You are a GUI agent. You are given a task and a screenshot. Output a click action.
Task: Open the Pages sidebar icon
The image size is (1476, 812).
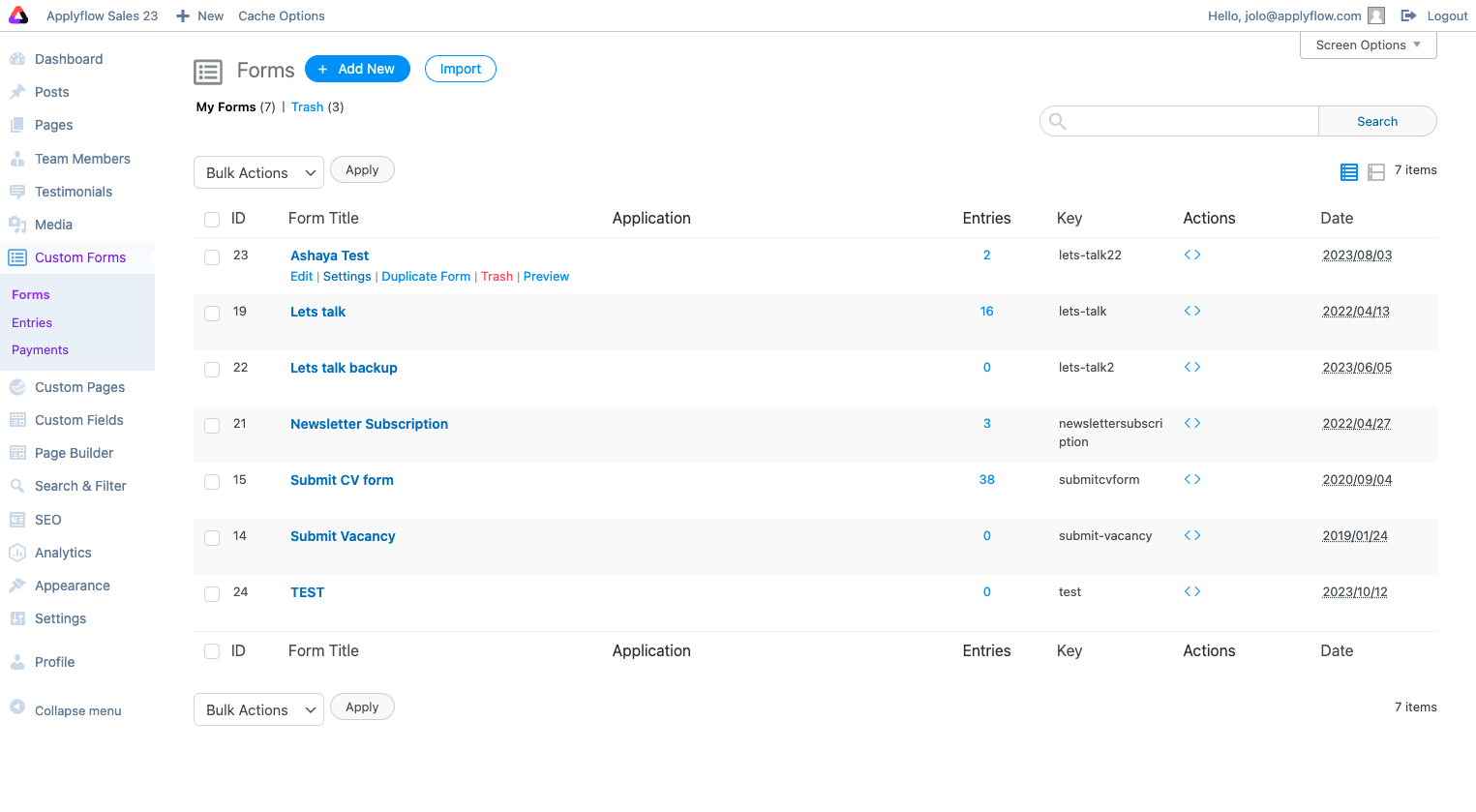click(17, 125)
